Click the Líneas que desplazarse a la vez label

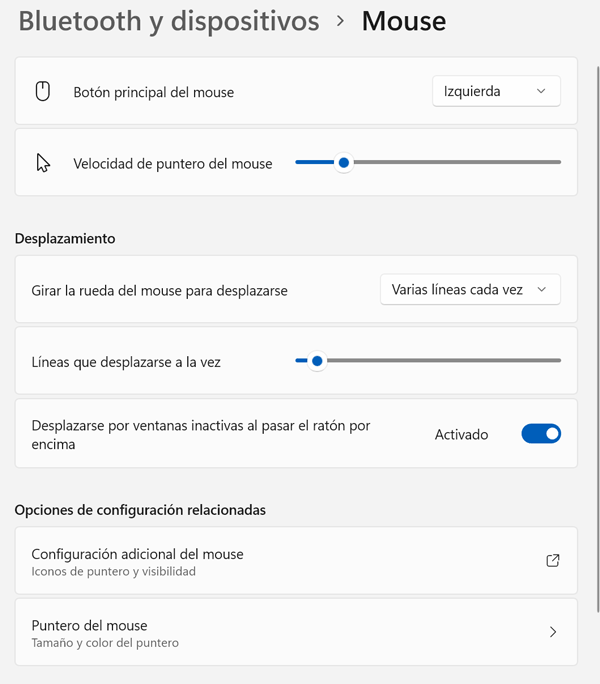126,362
